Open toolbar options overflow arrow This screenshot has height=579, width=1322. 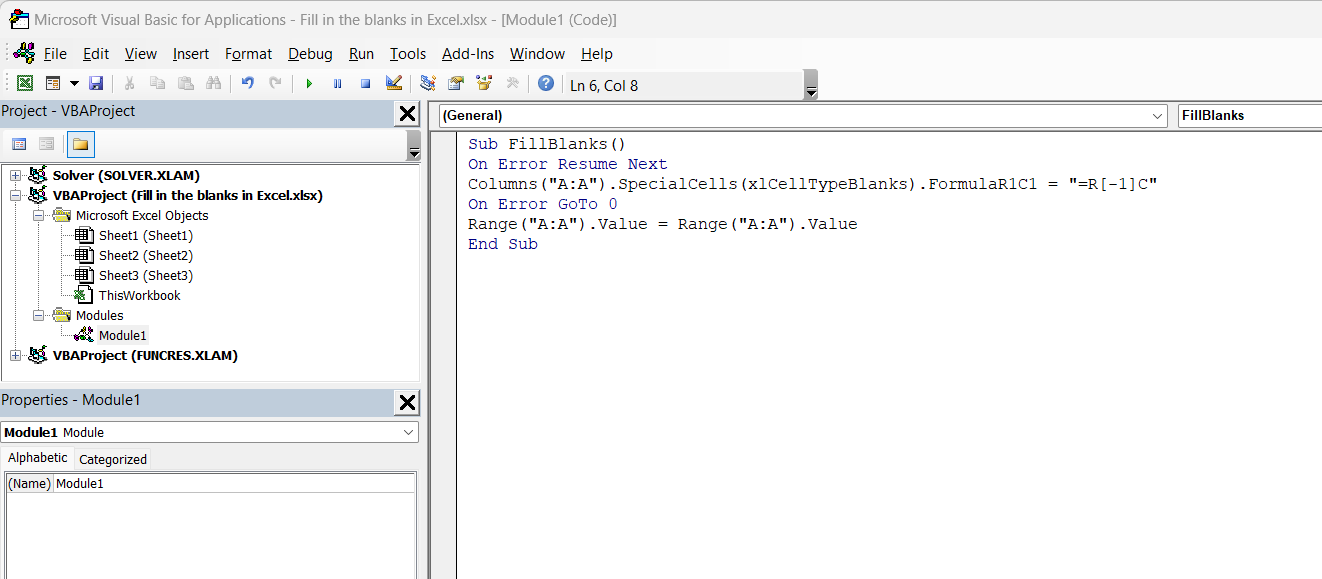tap(811, 85)
